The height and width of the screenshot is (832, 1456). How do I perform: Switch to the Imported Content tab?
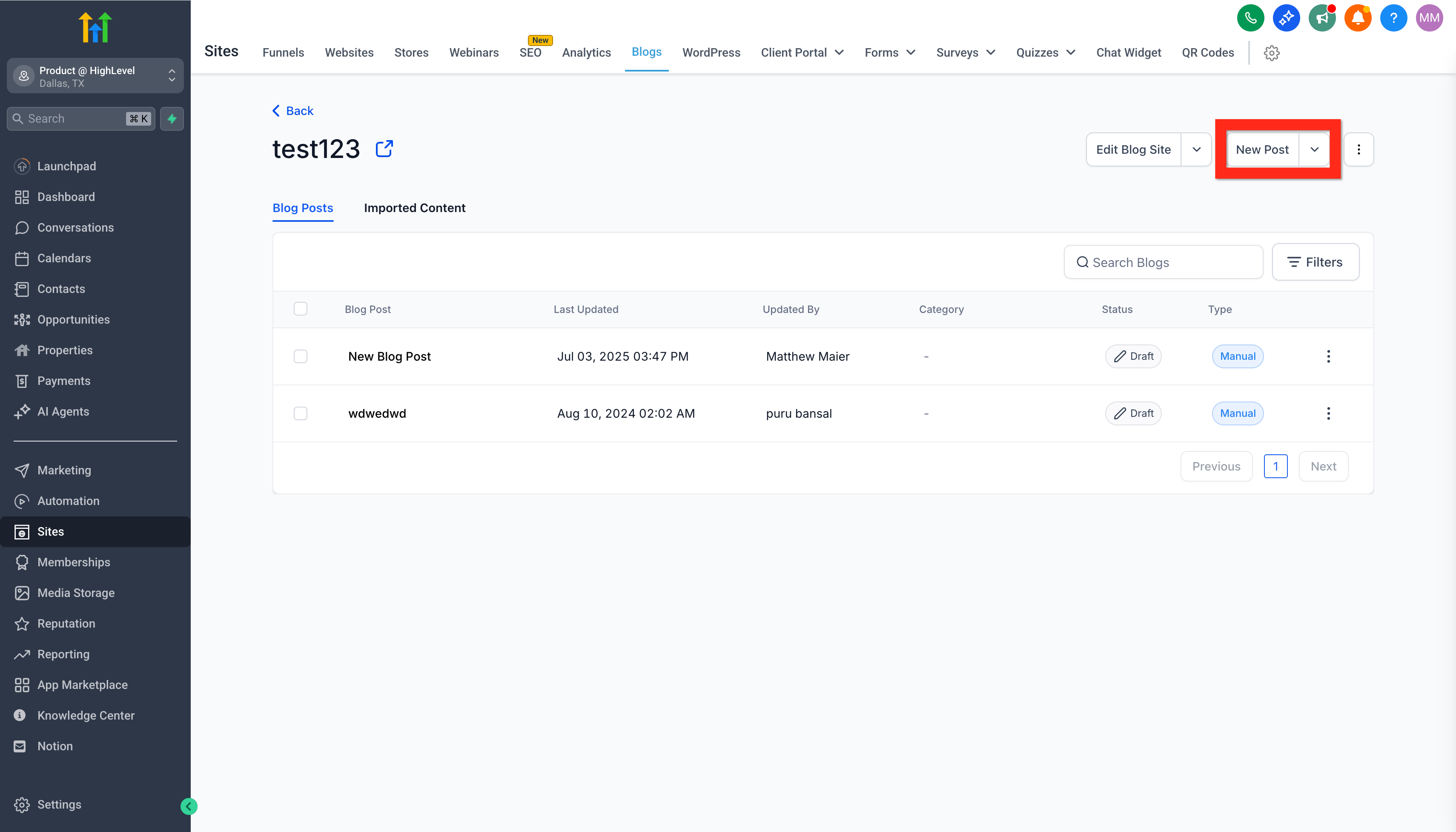click(414, 208)
